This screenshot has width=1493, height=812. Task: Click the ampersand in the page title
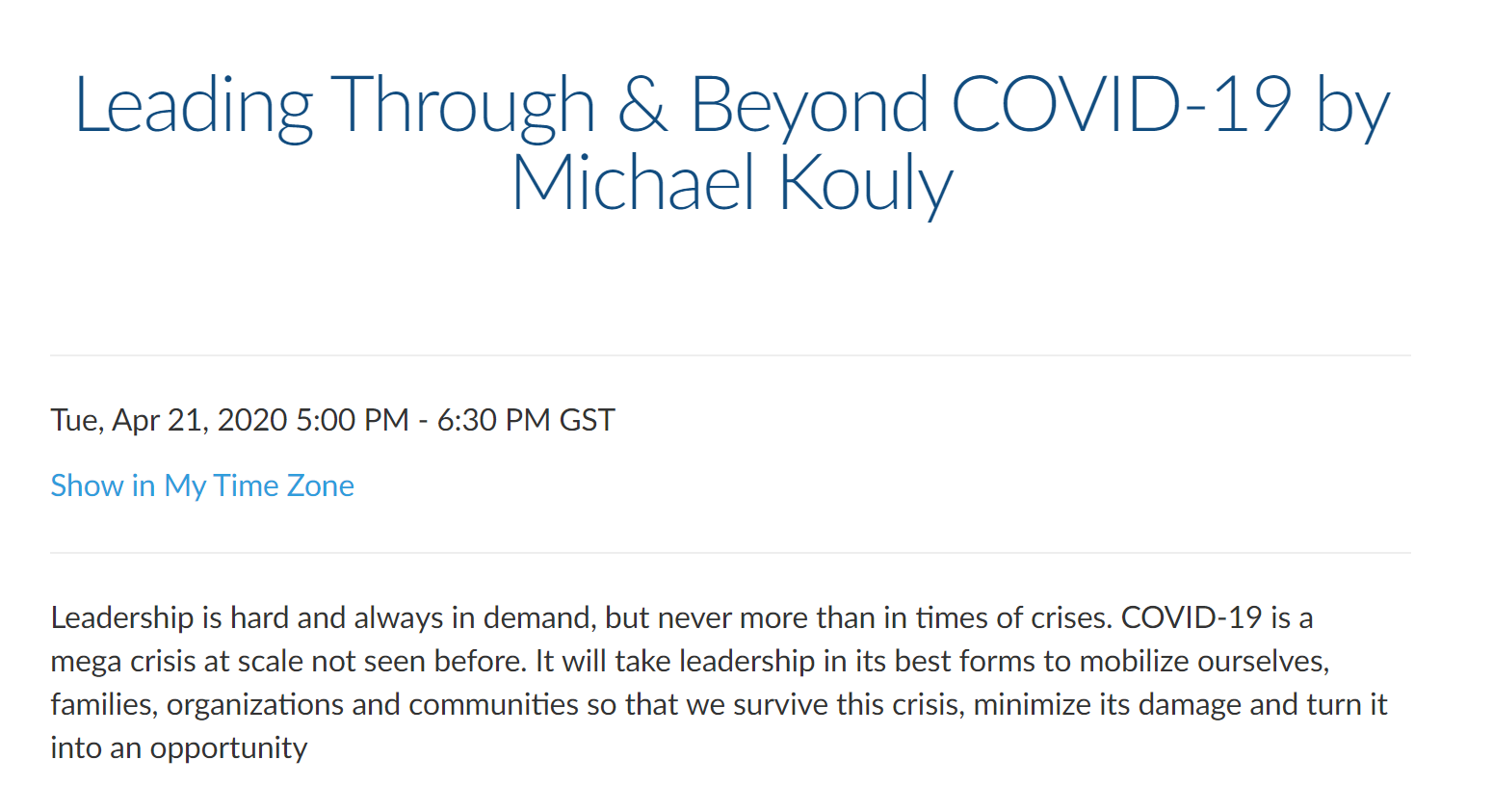(x=642, y=104)
